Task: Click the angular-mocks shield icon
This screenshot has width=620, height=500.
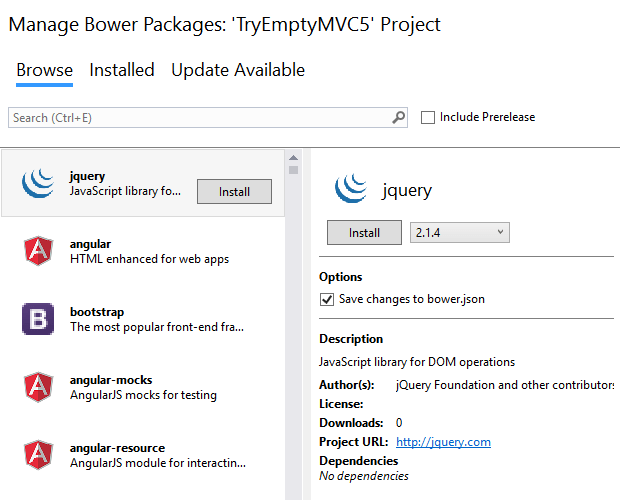Action: (x=38, y=387)
